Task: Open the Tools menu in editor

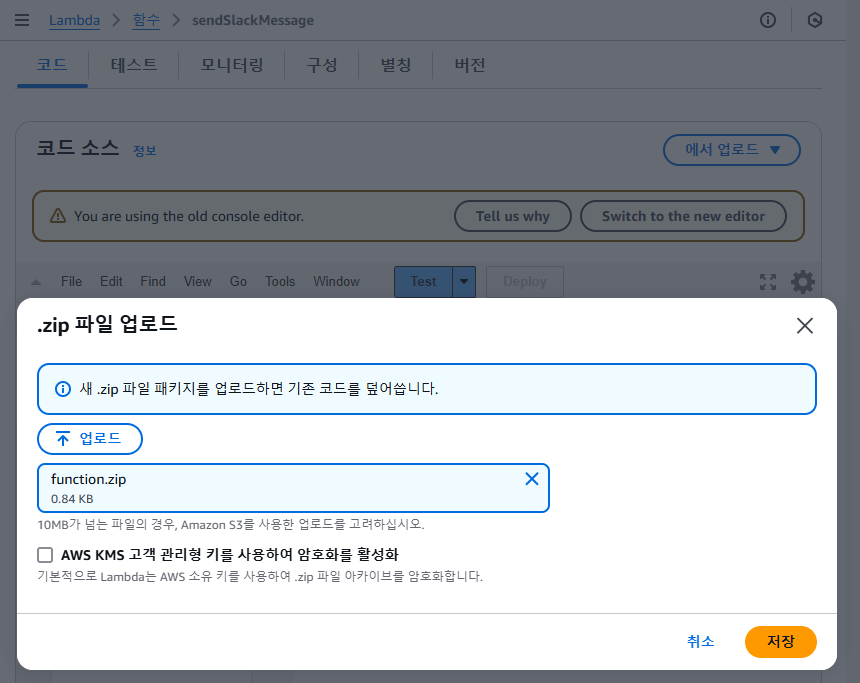Action: [x=280, y=281]
